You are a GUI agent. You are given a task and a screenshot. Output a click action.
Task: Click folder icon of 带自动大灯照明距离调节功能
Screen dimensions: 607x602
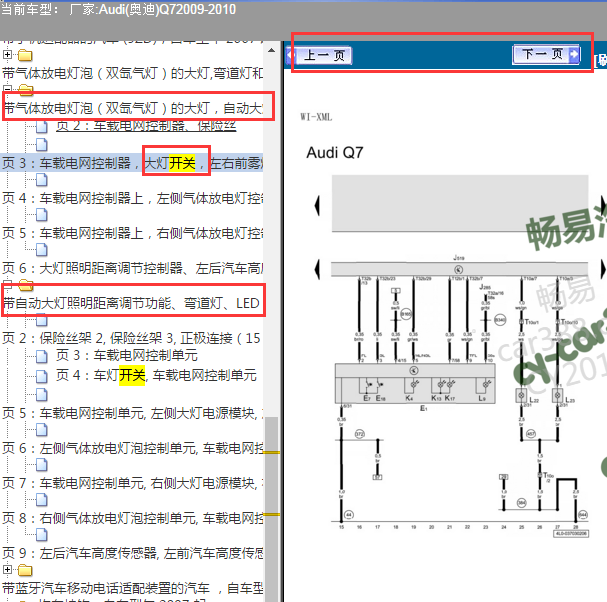click(x=26, y=285)
